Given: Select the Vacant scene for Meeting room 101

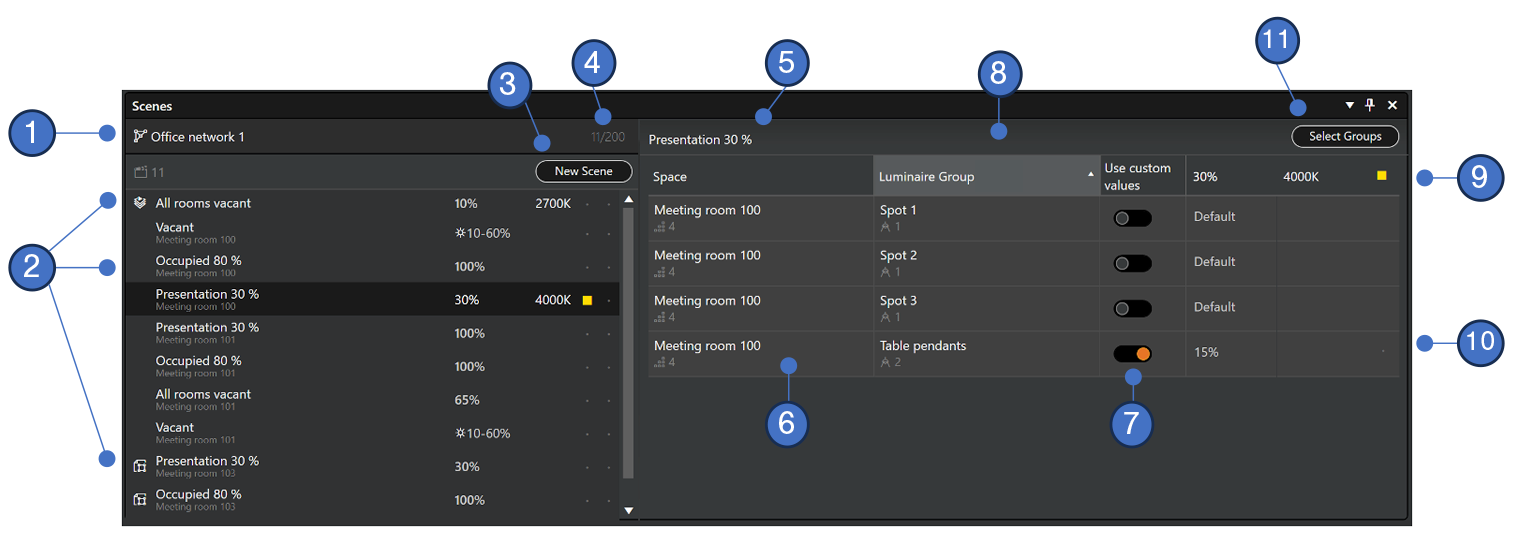Looking at the screenshot, I should pyautogui.click(x=372, y=433).
